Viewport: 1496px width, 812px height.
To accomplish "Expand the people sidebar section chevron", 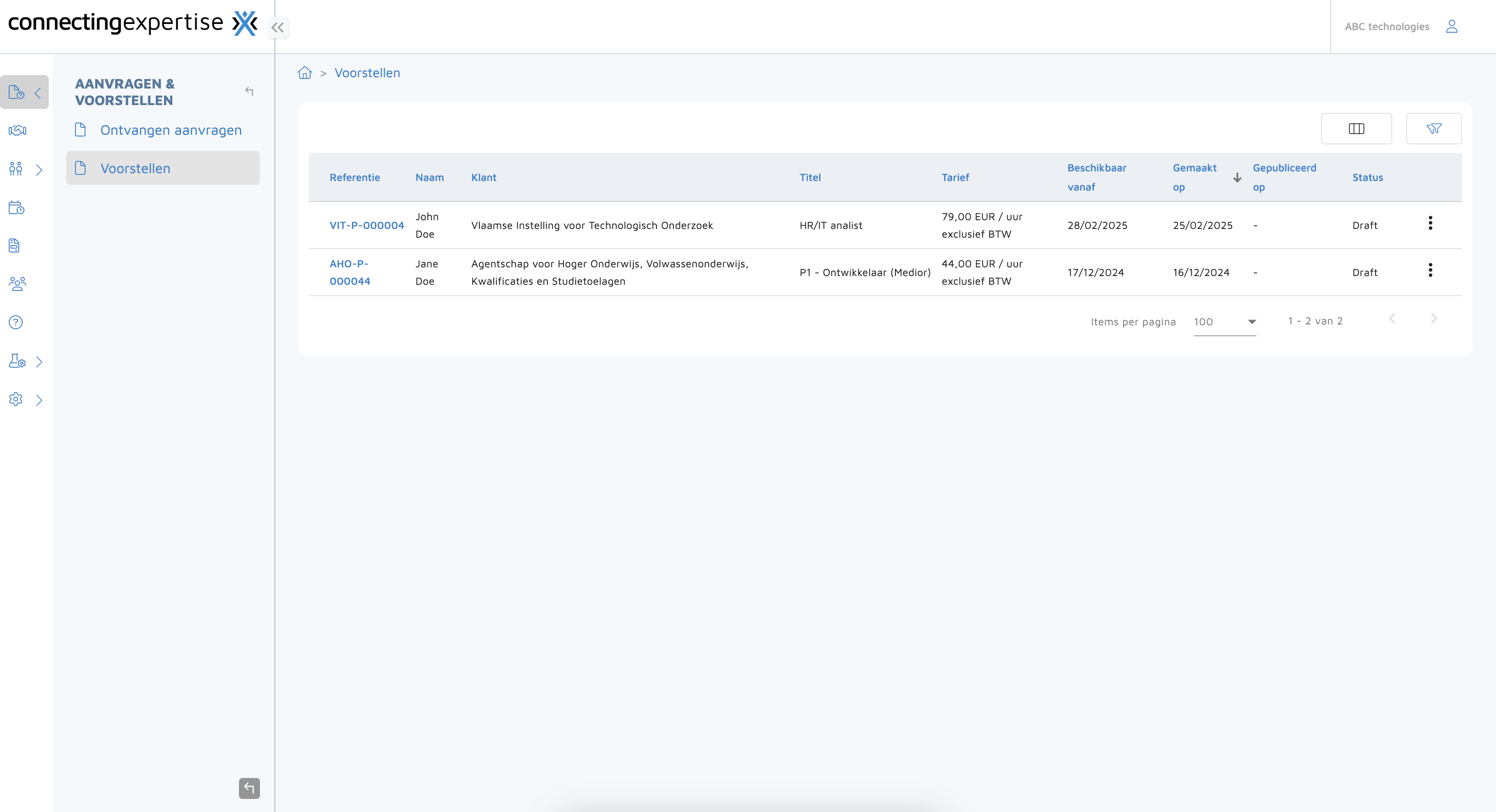I will pos(39,170).
